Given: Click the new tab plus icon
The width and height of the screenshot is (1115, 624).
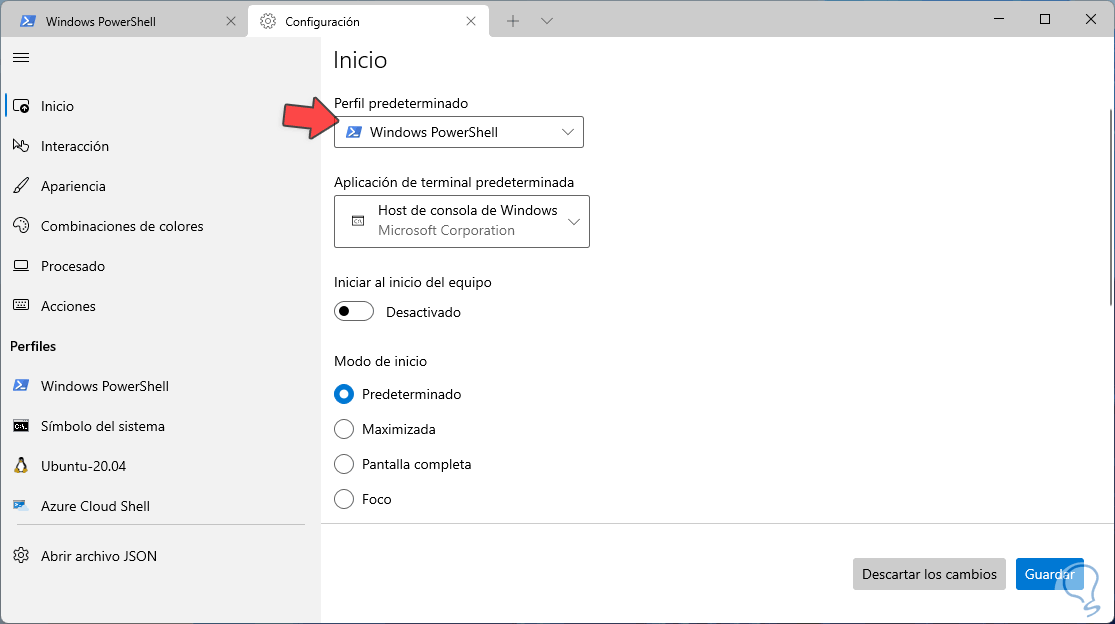Looking at the screenshot, I should [x=513, y=21].
